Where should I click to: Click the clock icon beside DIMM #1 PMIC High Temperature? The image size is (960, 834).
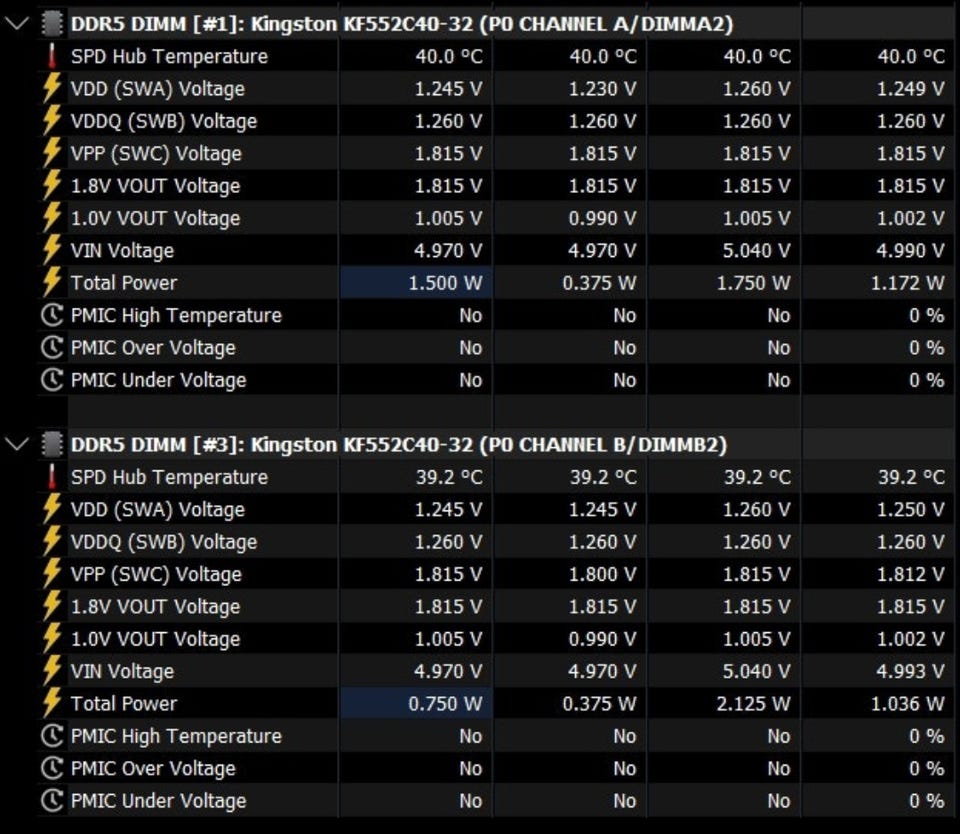[x=52, y=315]
